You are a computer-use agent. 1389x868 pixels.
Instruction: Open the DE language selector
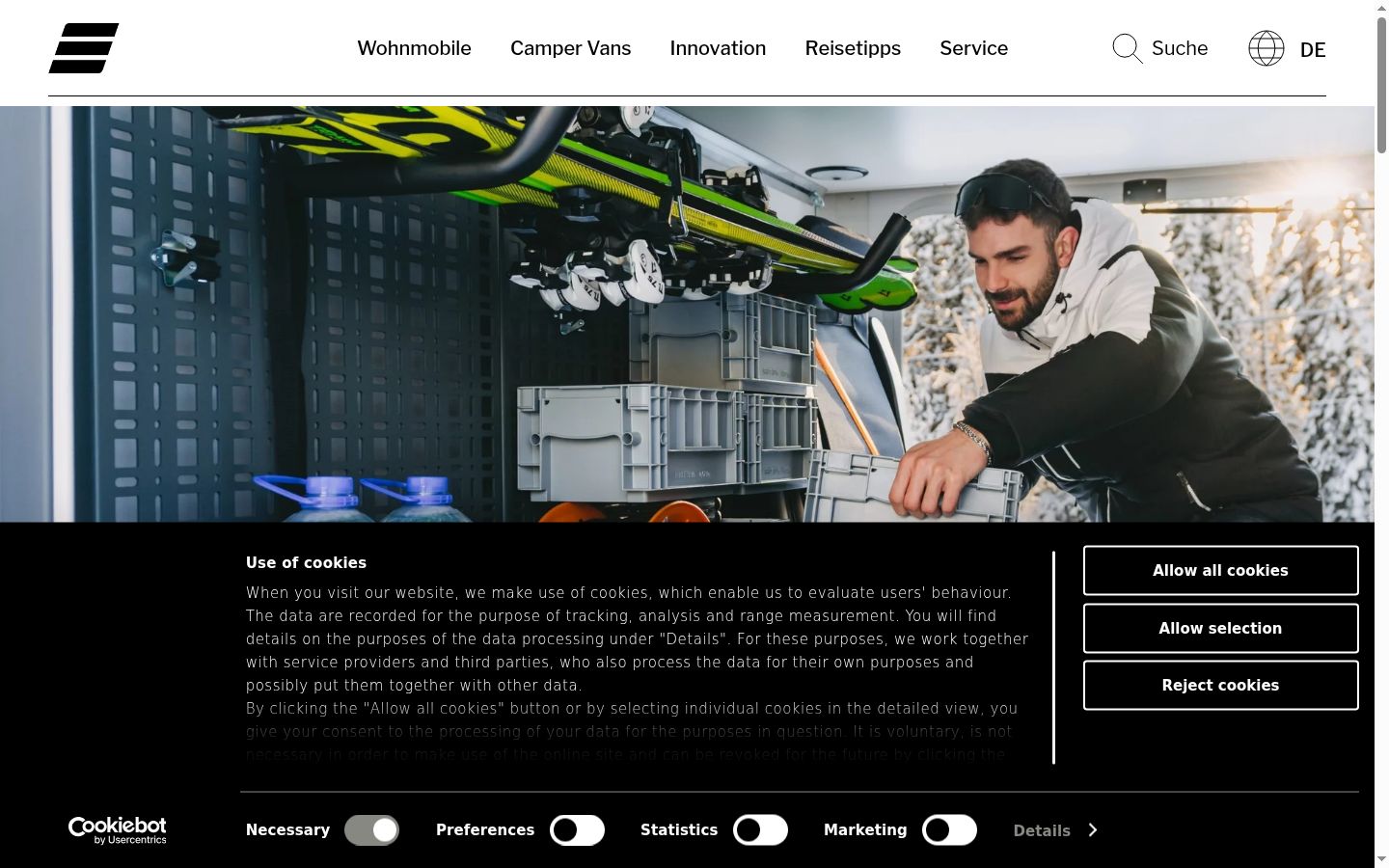coord(1313,50)
